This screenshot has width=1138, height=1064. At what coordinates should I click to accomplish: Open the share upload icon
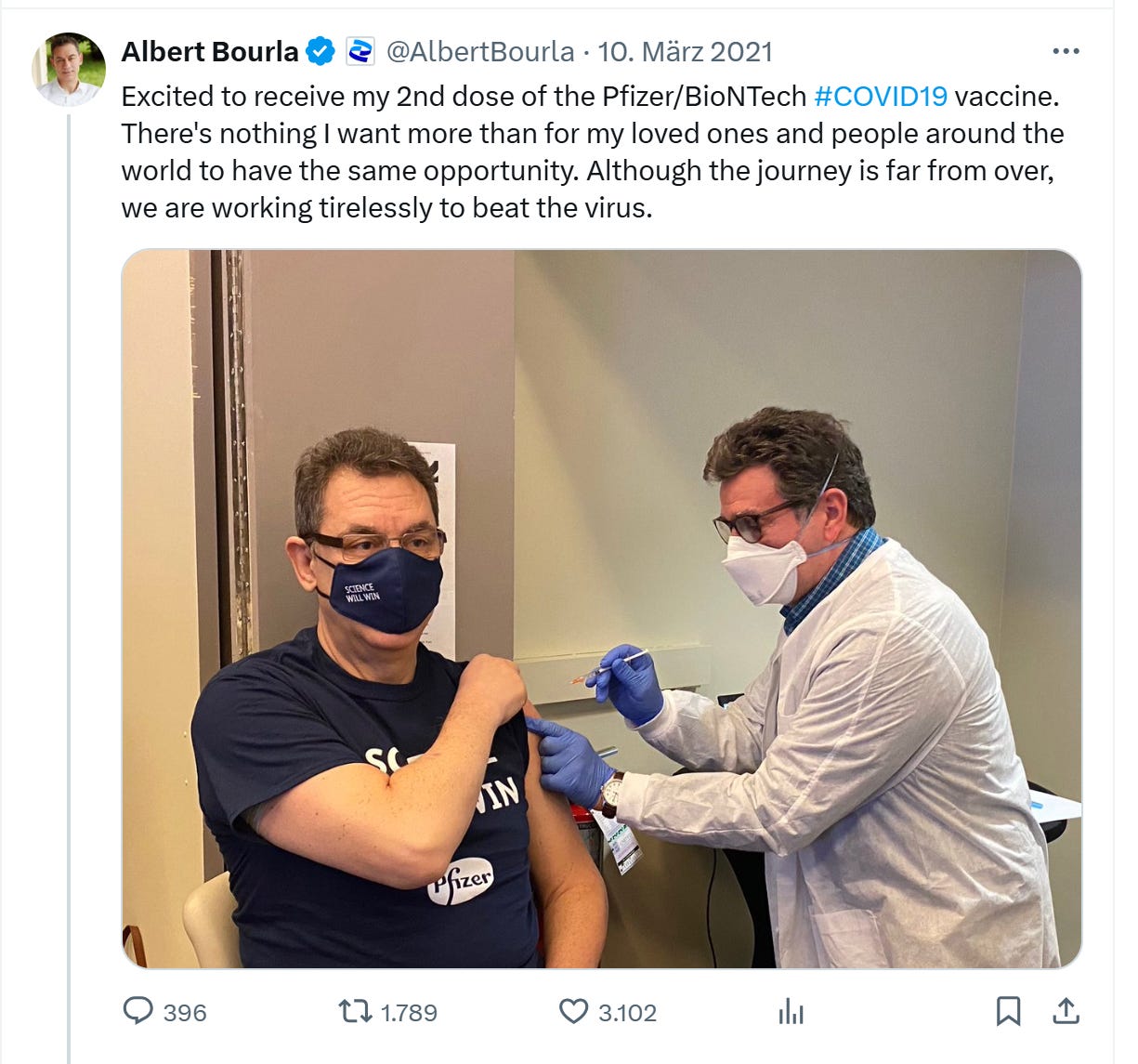point(1066,1011)
